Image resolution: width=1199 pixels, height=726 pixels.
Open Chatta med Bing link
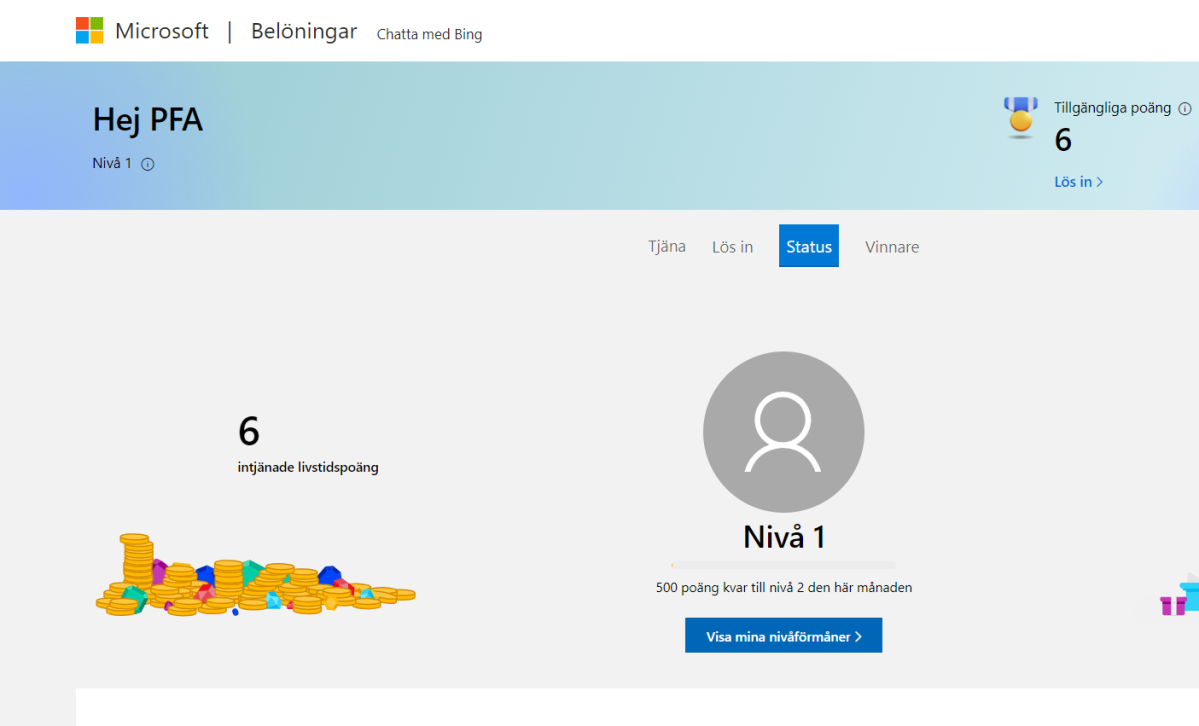pos(429,35)
